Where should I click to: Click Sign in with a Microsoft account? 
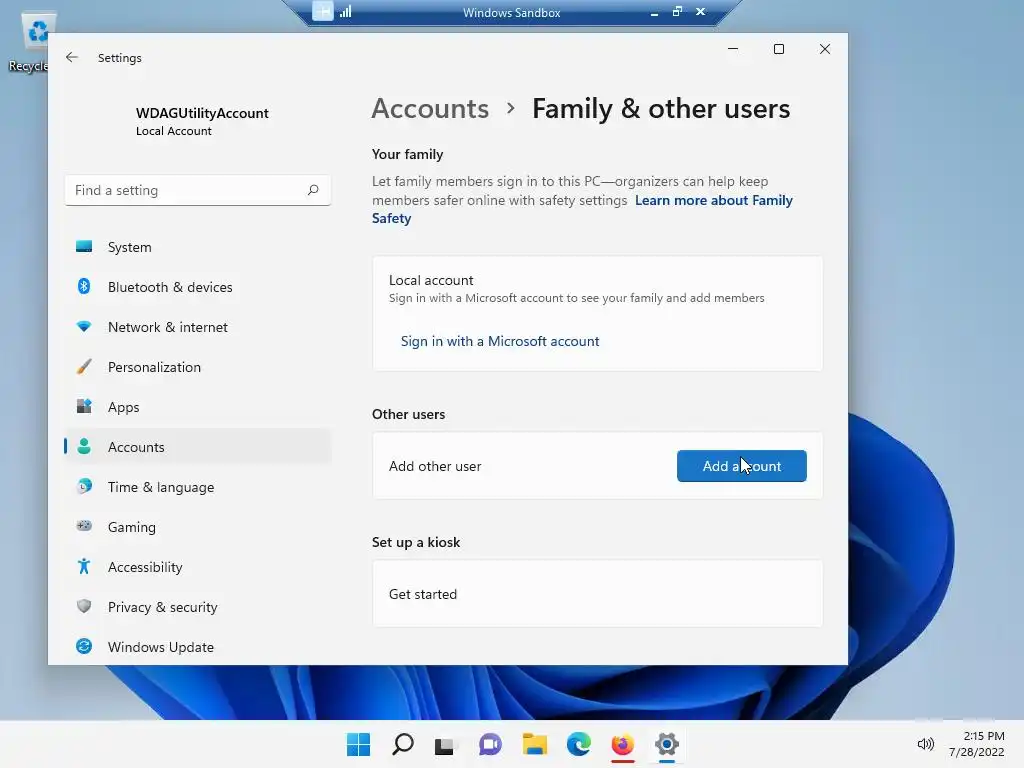click(x=500, y=341)
